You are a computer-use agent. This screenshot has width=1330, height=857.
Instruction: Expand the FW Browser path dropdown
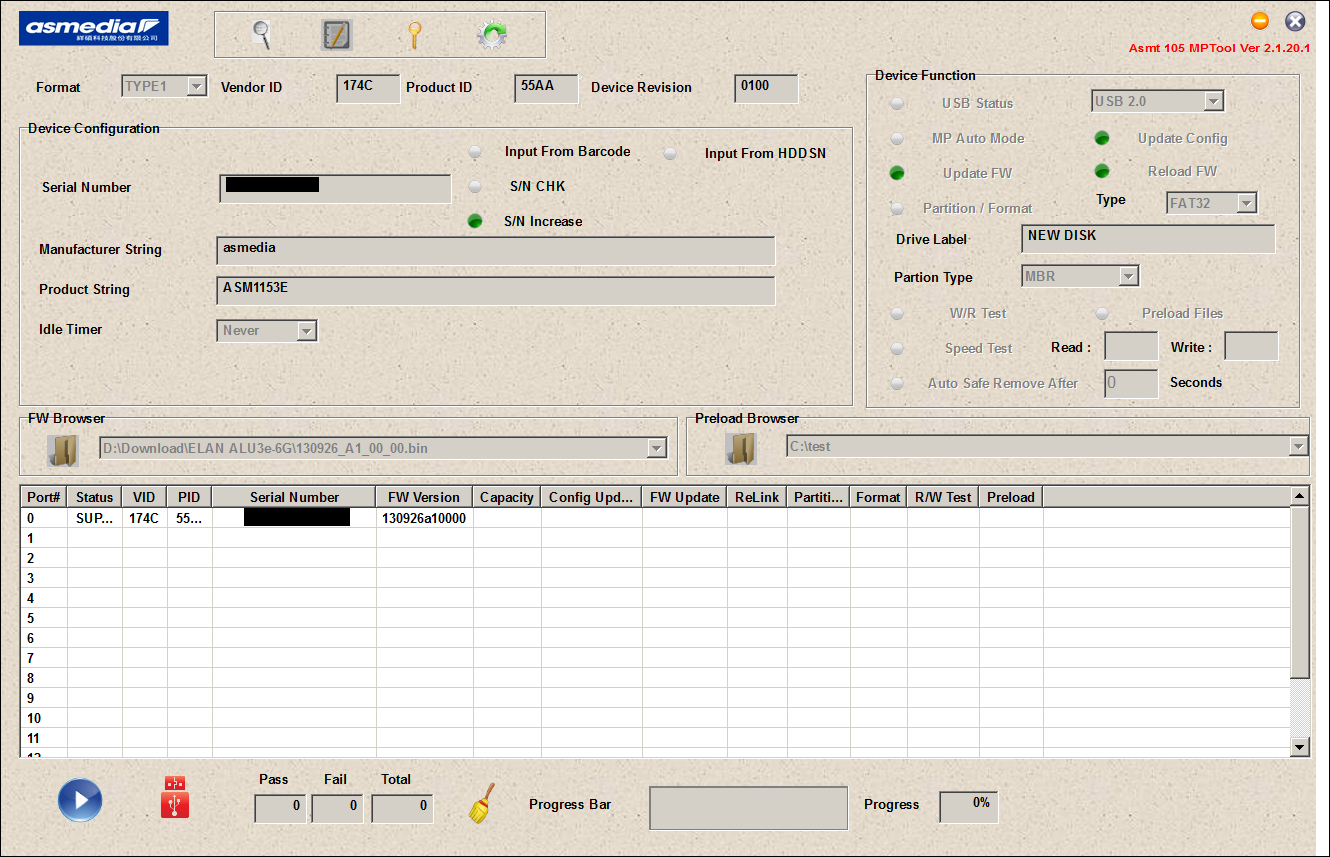pyautogui.click(x=656, y=448)
